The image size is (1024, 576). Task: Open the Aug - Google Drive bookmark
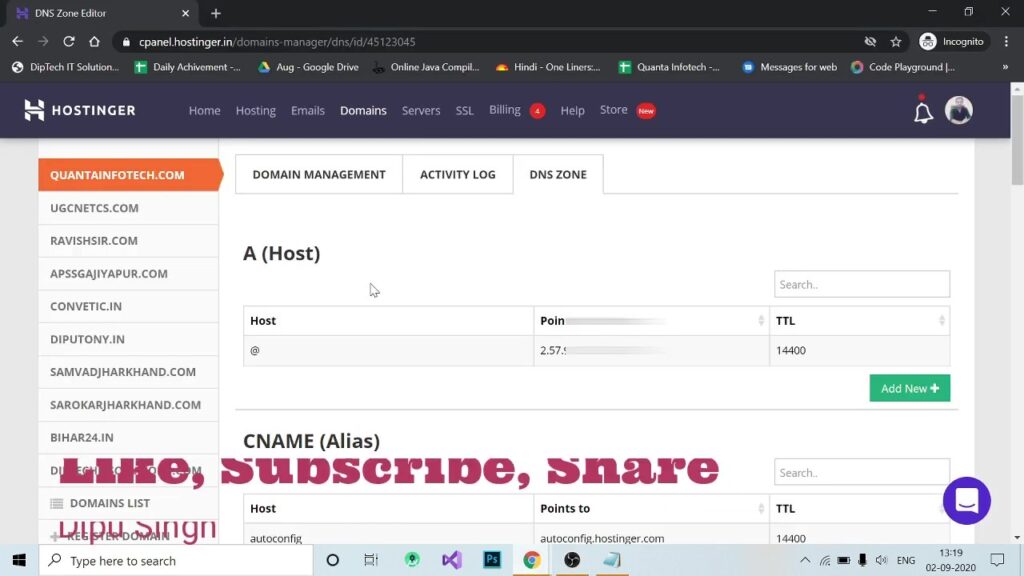click(308, 67)
